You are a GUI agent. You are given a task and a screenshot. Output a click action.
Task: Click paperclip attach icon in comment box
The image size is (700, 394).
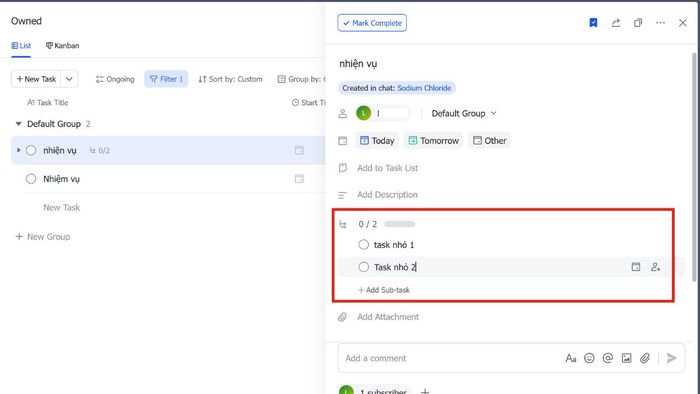(645, 358)
